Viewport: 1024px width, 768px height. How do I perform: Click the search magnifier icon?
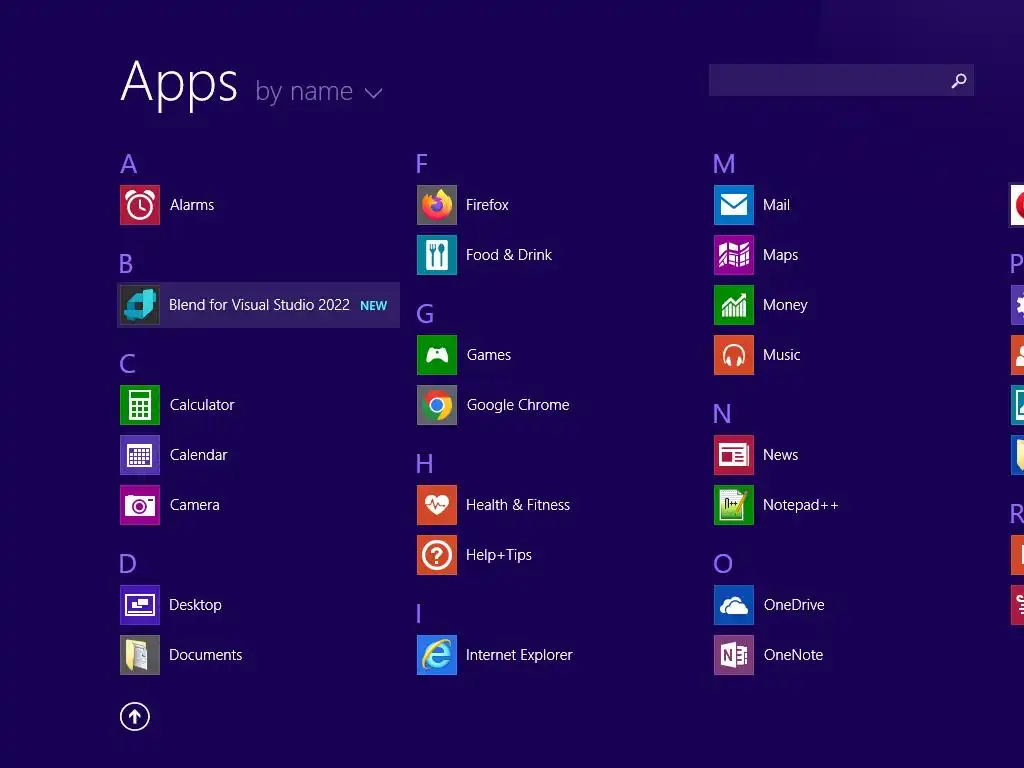pos(959,80)
